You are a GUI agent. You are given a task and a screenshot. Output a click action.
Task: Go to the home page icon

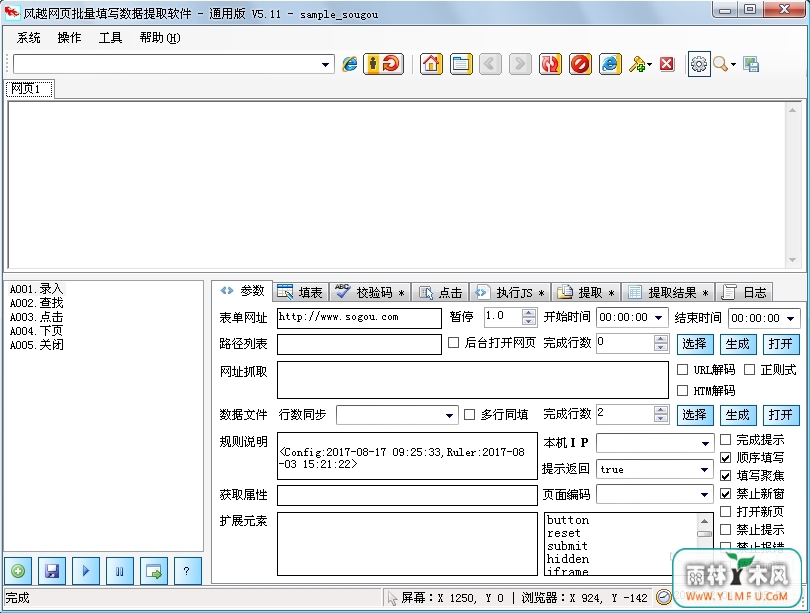point(431,64)
